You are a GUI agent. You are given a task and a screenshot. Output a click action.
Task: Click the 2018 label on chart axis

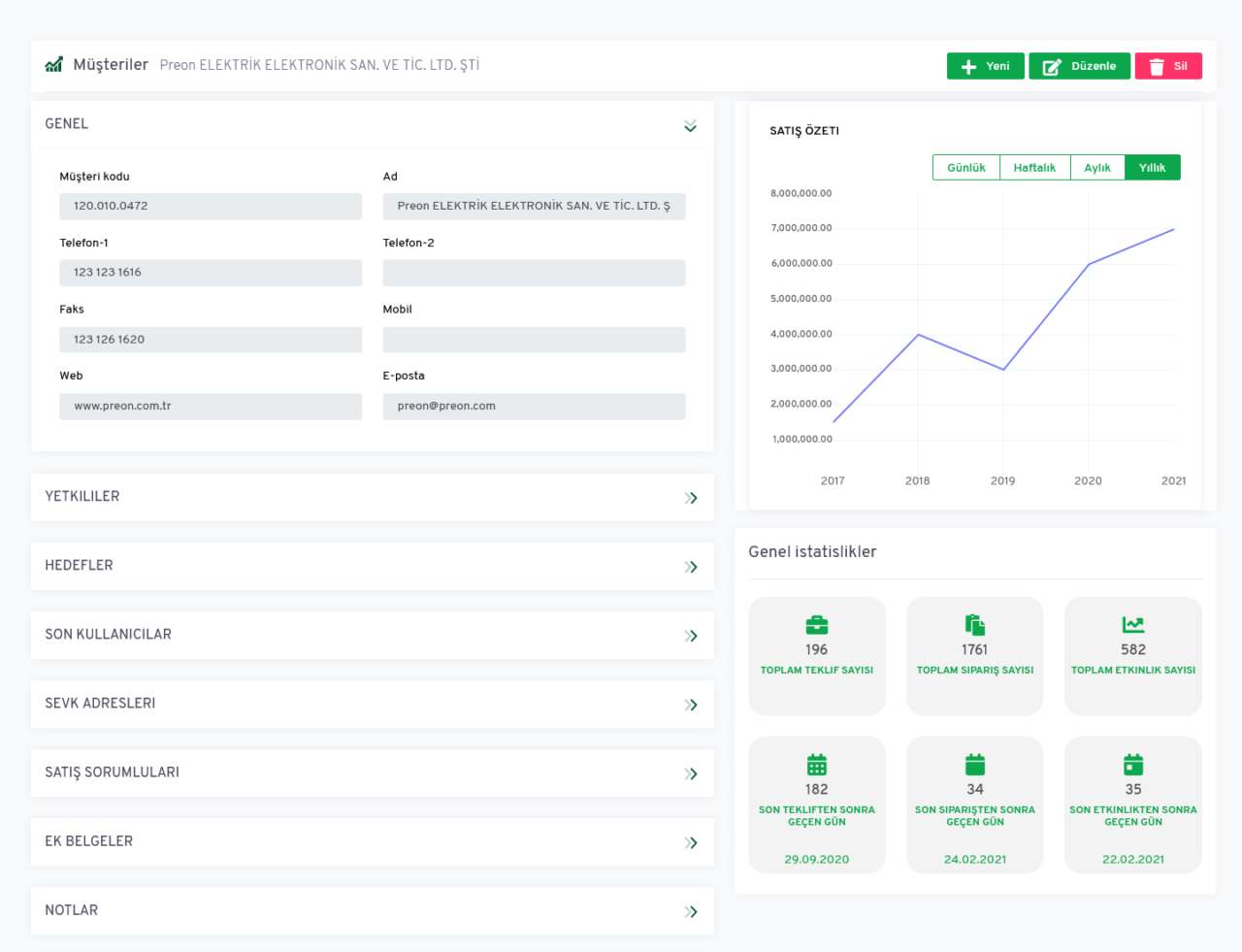[918, 480]
